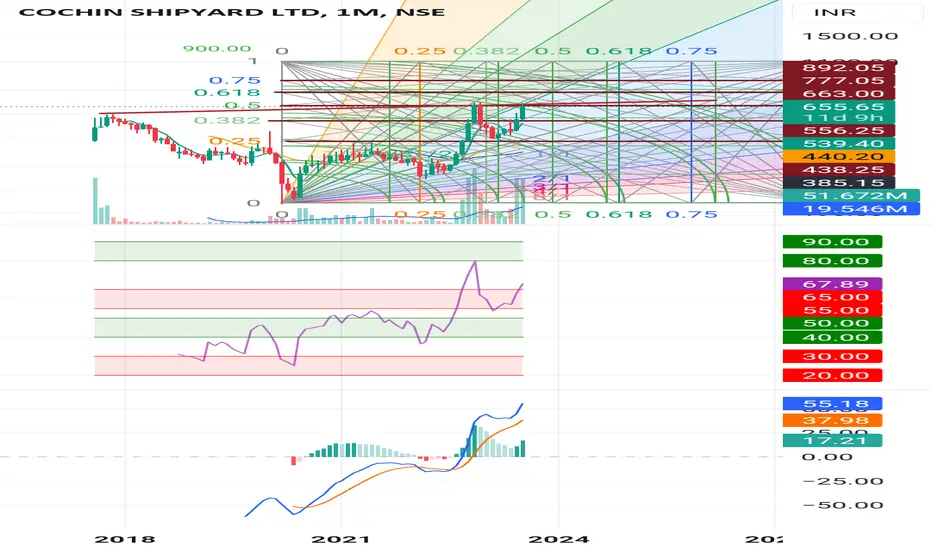Viewport: 932px width, 550px height.
Task: Click the 892.05 price level tag
Action: (839, 67)
